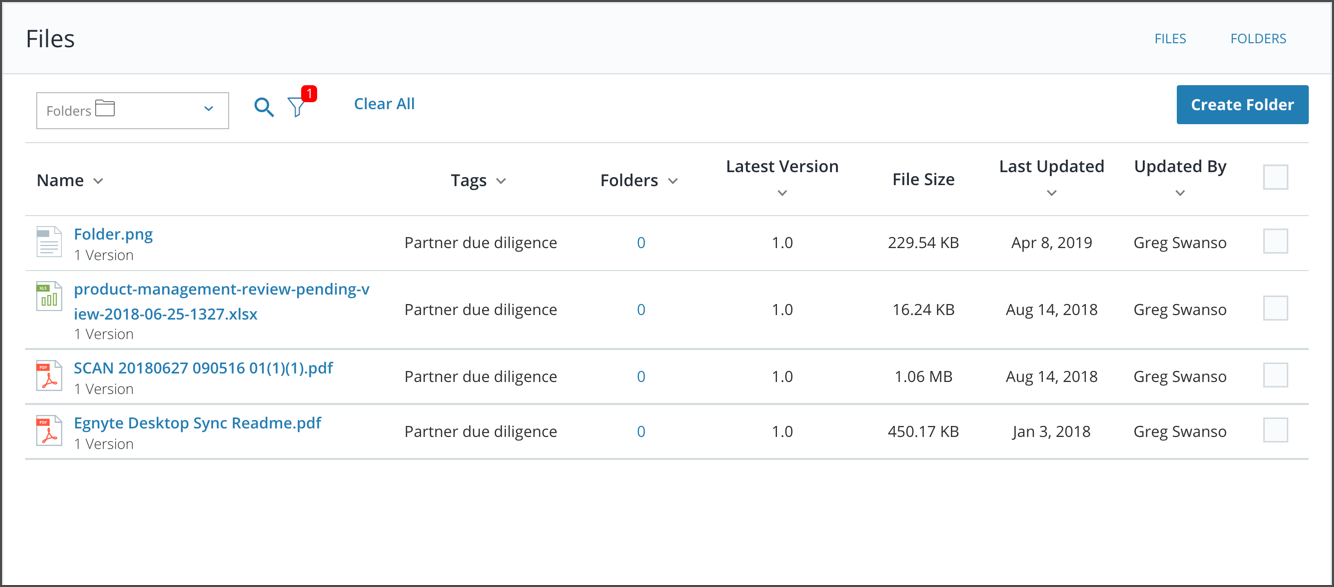Click the 450.17 KB size value
Image resolution: width=1334 pixels, height=587 pixels.
point(923,432)
